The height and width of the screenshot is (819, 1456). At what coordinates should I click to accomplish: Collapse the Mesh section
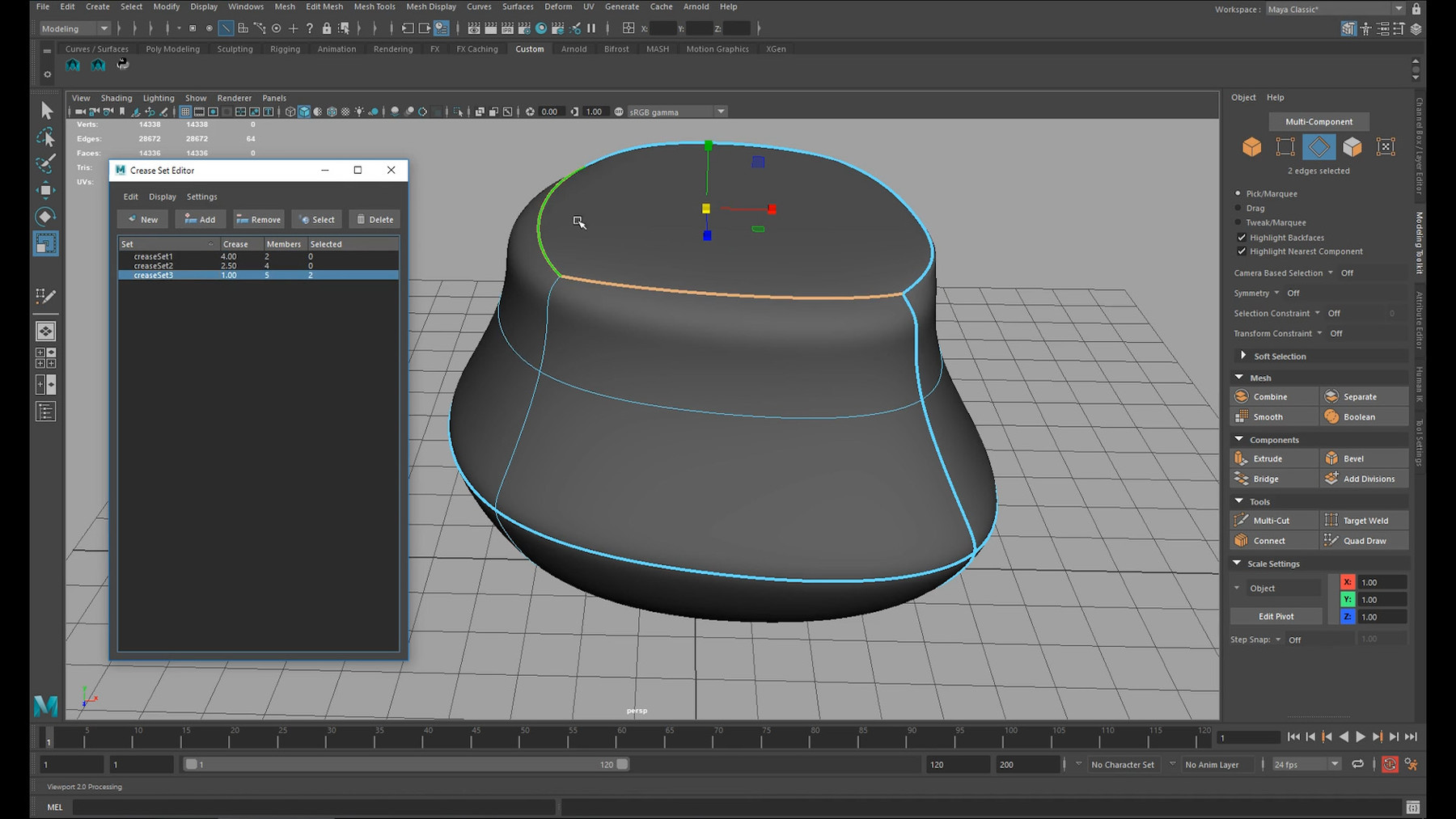tap(1239, 378)
